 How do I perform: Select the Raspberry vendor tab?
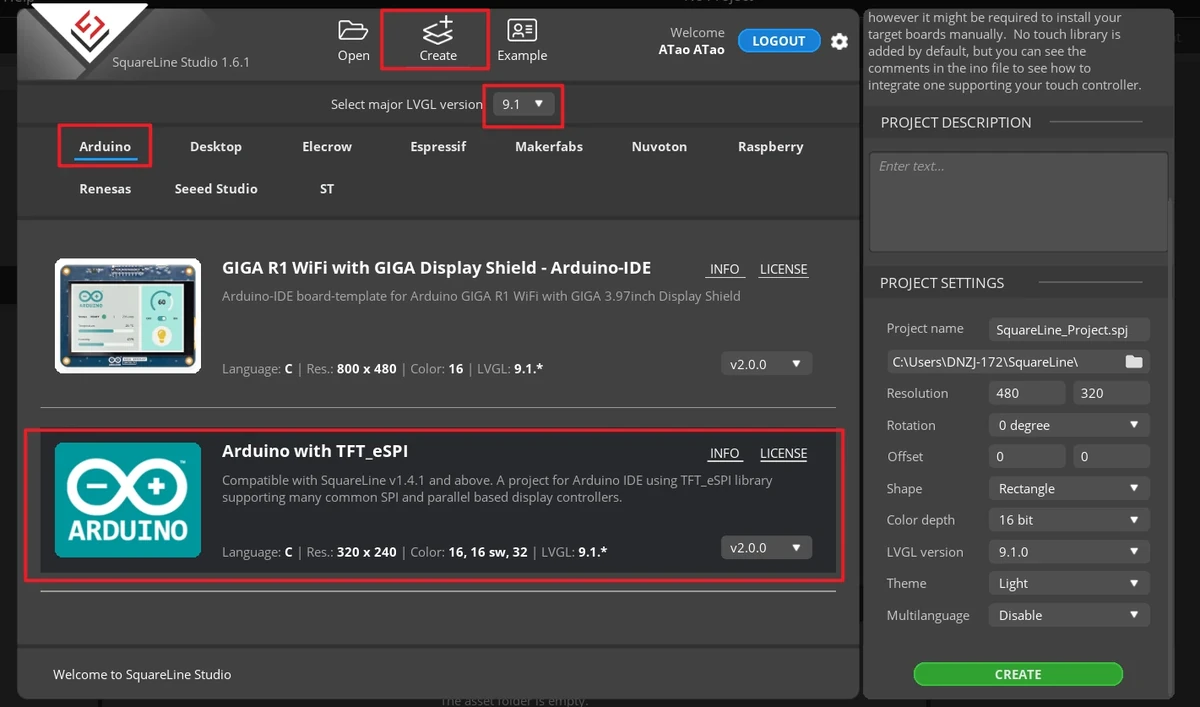[770, 146]
